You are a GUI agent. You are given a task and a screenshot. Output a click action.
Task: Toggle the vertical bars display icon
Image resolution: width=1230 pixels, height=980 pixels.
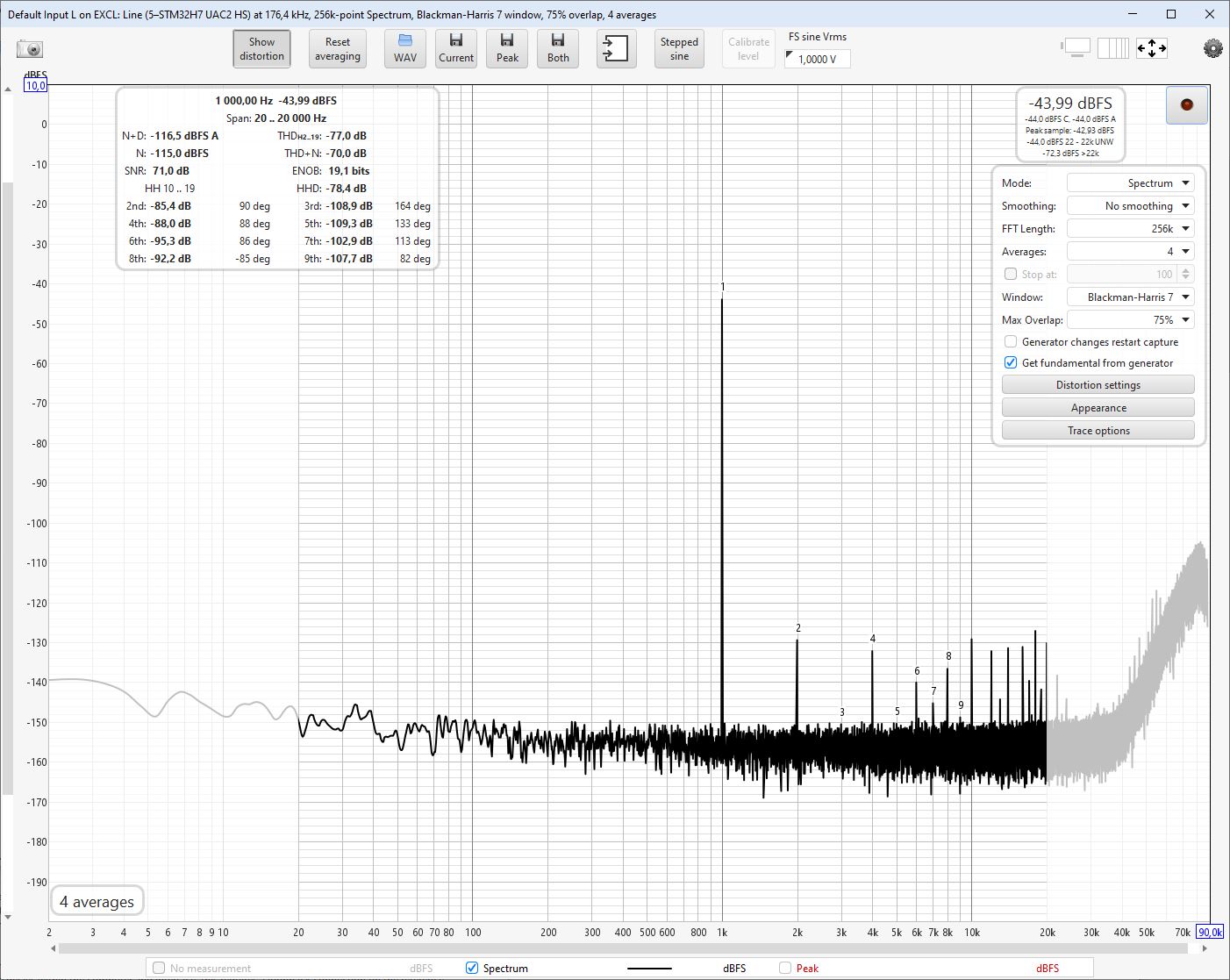tap(1113, 48)
